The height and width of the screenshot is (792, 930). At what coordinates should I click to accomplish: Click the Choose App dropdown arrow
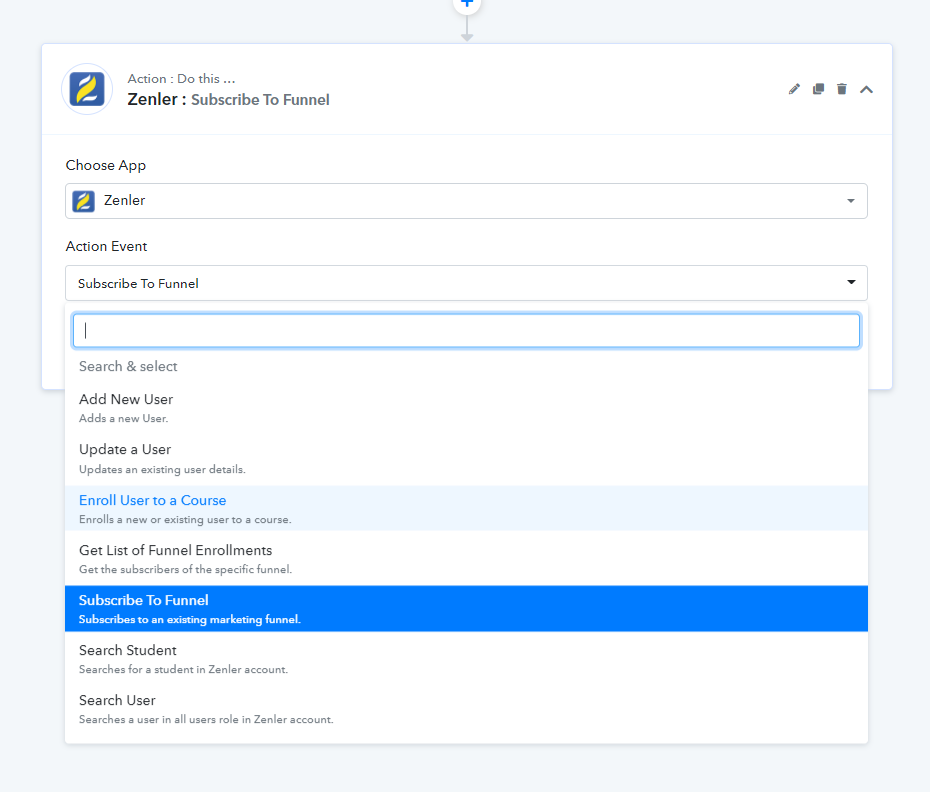pyautogui.click(x=851, y=201)
